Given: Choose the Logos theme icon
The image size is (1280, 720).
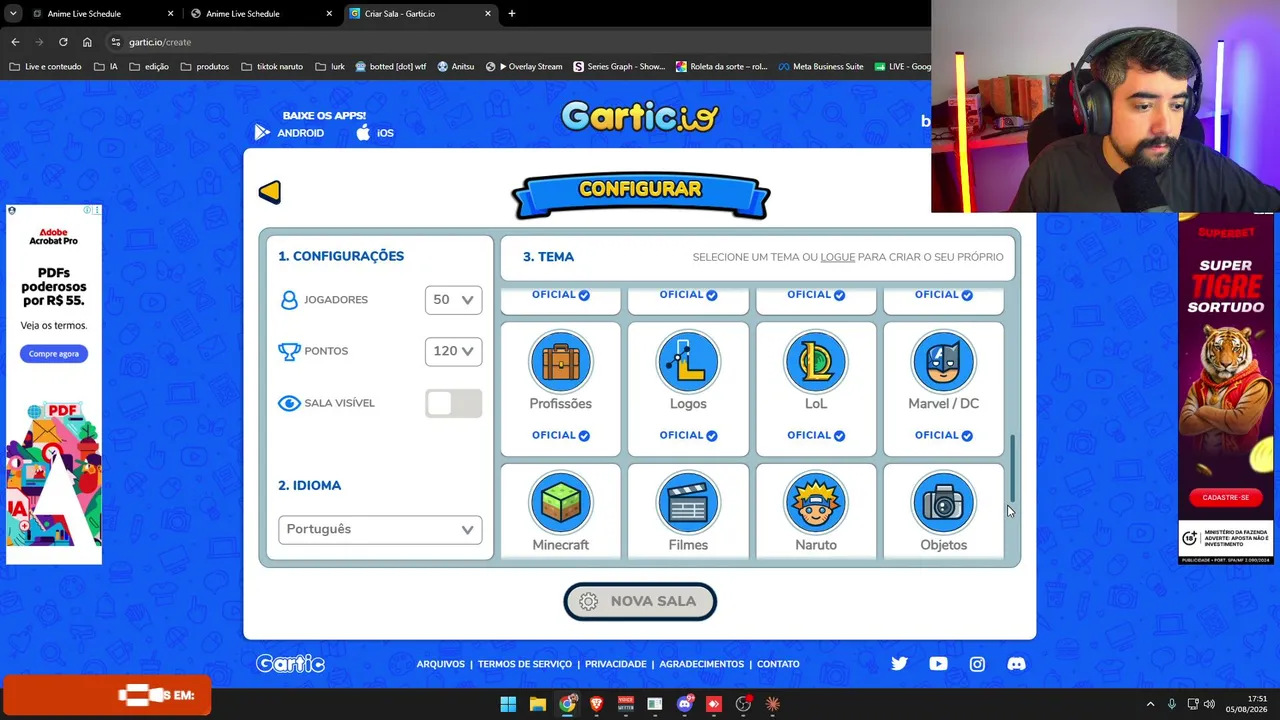Looking at the screenshot, I should (x=688, y=362).
